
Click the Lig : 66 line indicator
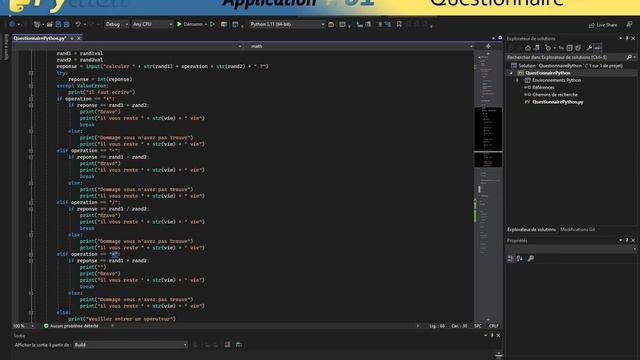[437, 326]
